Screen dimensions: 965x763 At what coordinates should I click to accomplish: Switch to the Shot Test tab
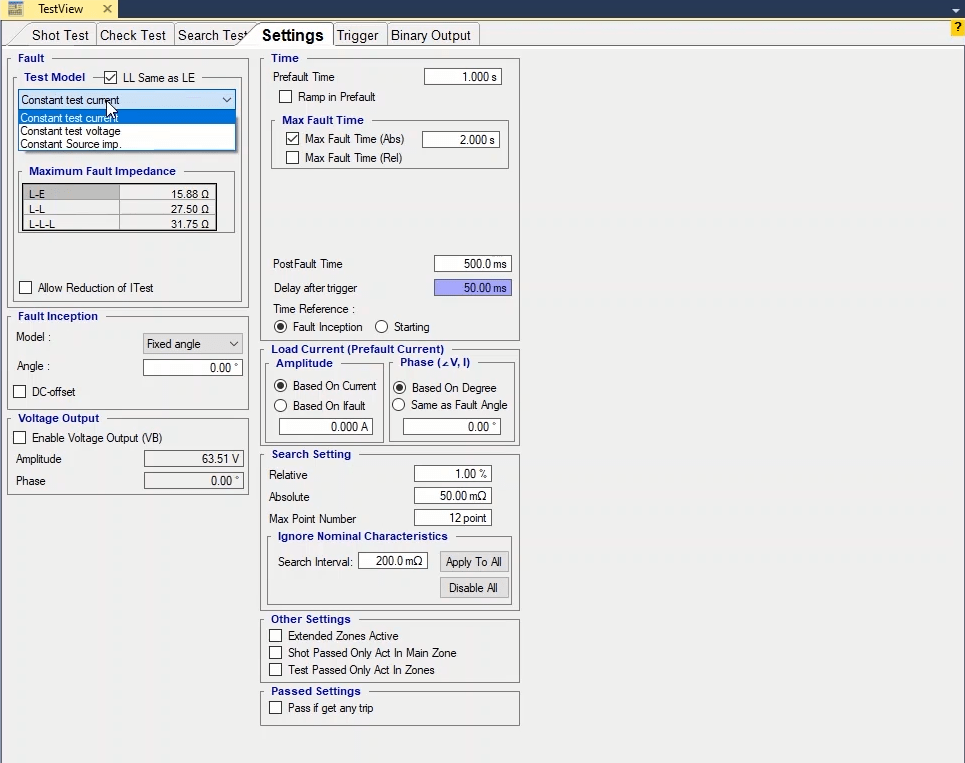point(59,35)
